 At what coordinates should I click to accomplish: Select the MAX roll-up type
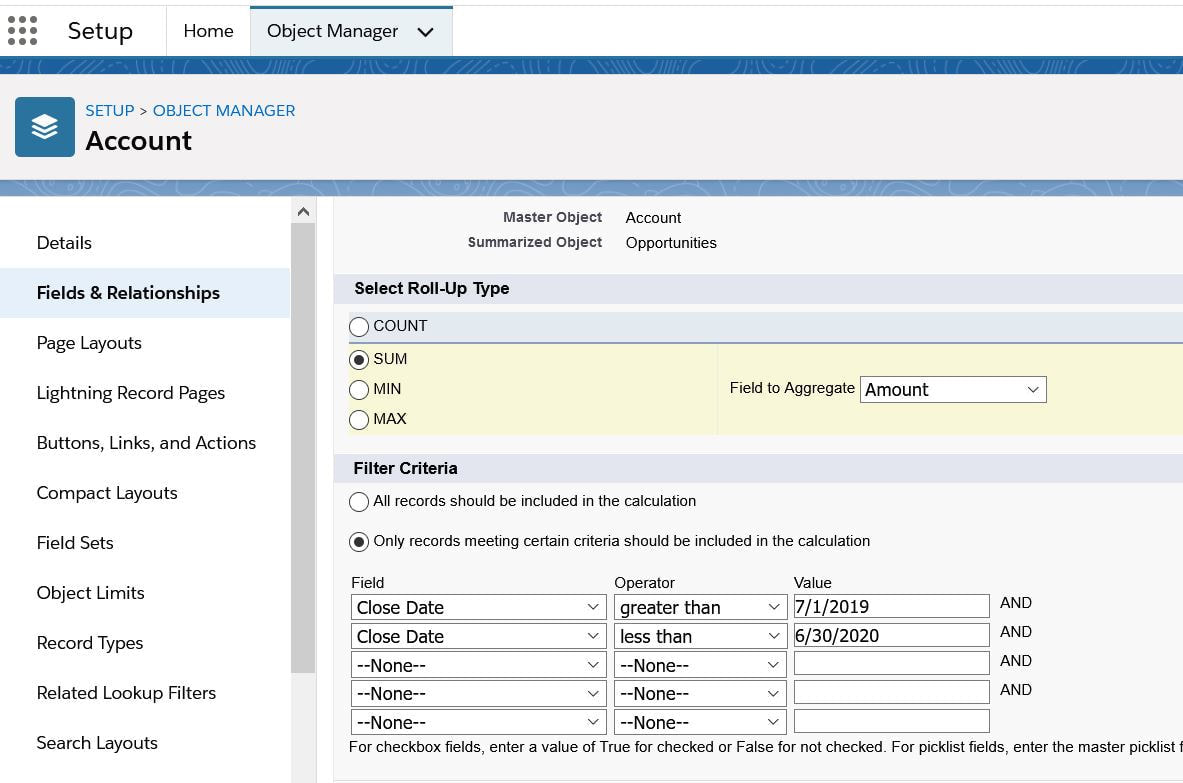click(359, 419)
